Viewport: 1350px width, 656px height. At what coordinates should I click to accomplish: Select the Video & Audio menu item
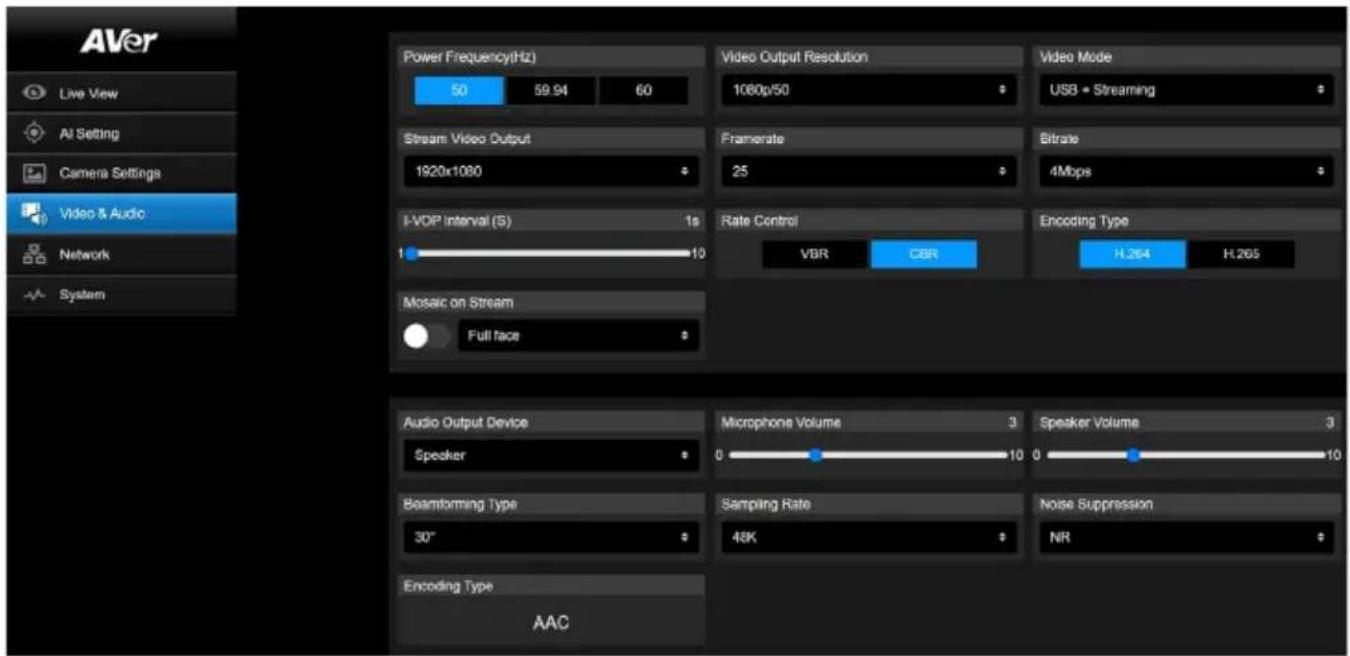121,214
